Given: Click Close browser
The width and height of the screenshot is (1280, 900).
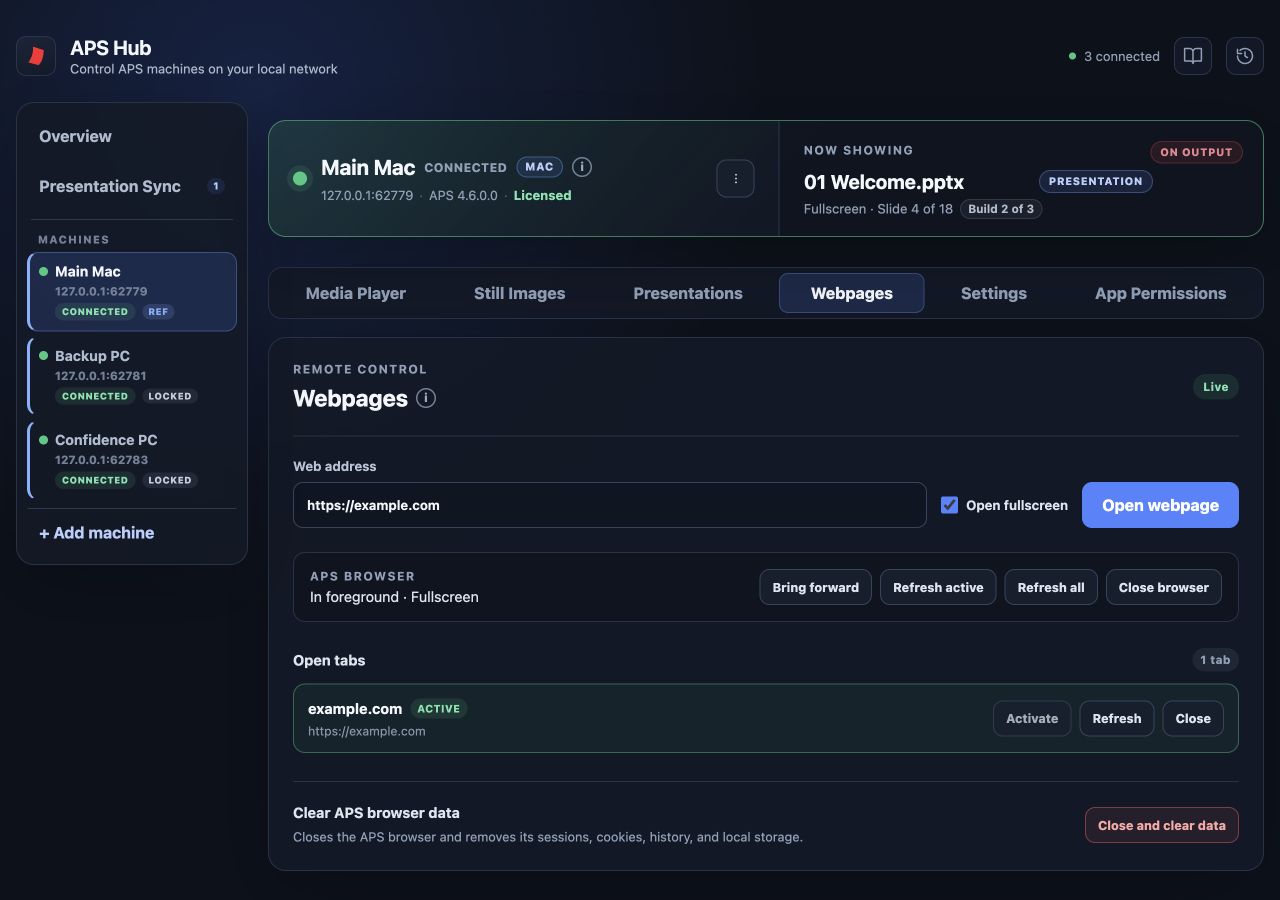Looking at the screenshot, I should 1164,587.
